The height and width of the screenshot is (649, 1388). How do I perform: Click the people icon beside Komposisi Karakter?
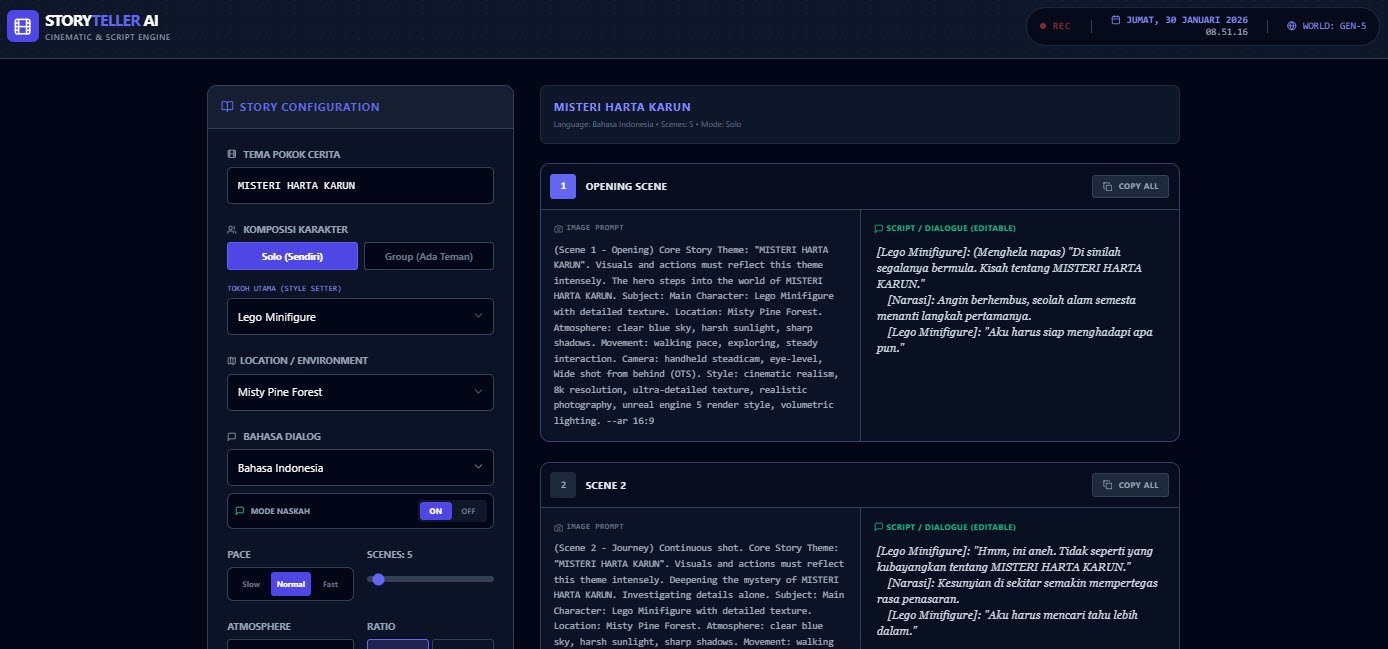(232, 229)
